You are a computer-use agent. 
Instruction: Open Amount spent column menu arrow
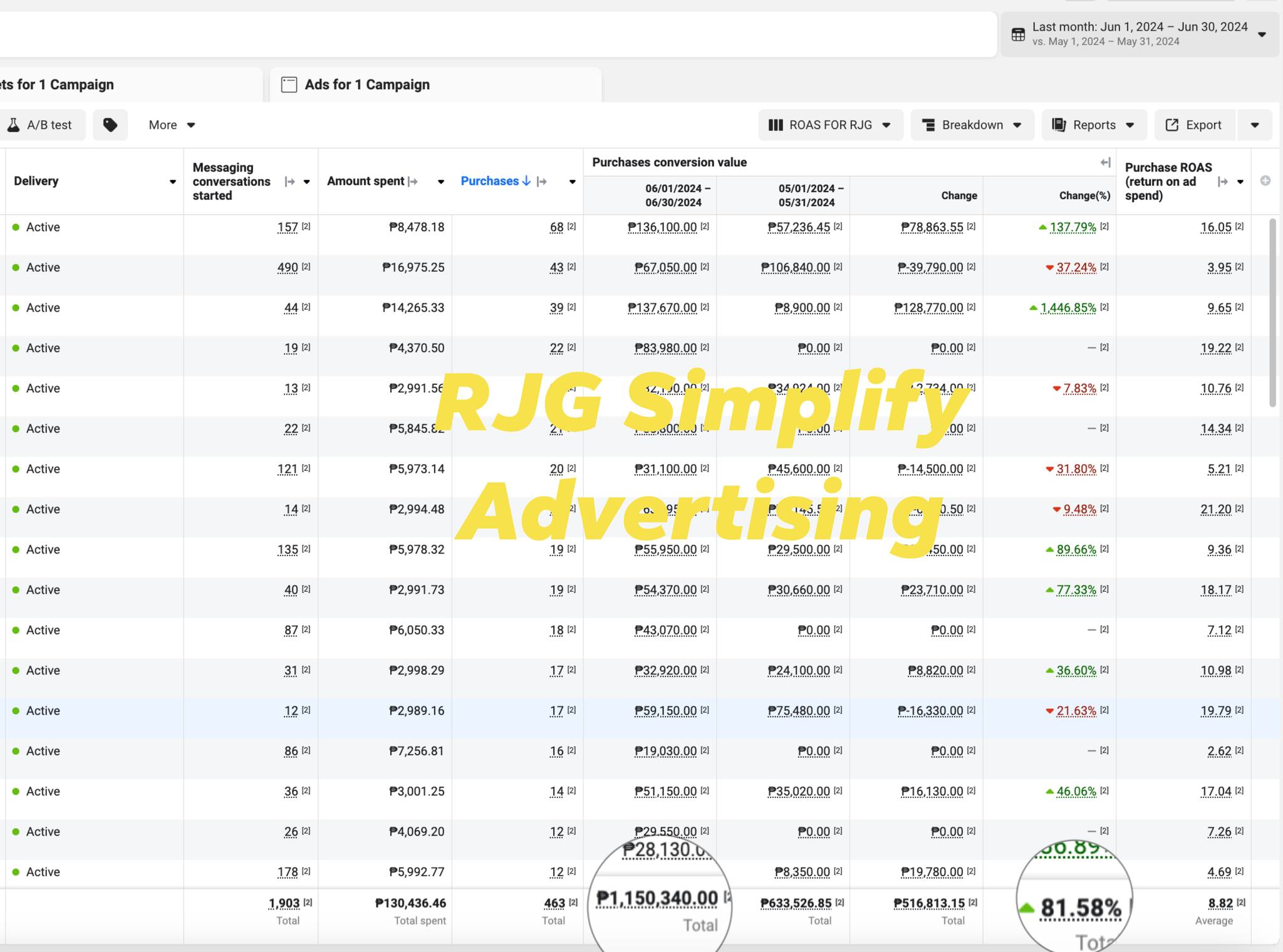(441, 182)
